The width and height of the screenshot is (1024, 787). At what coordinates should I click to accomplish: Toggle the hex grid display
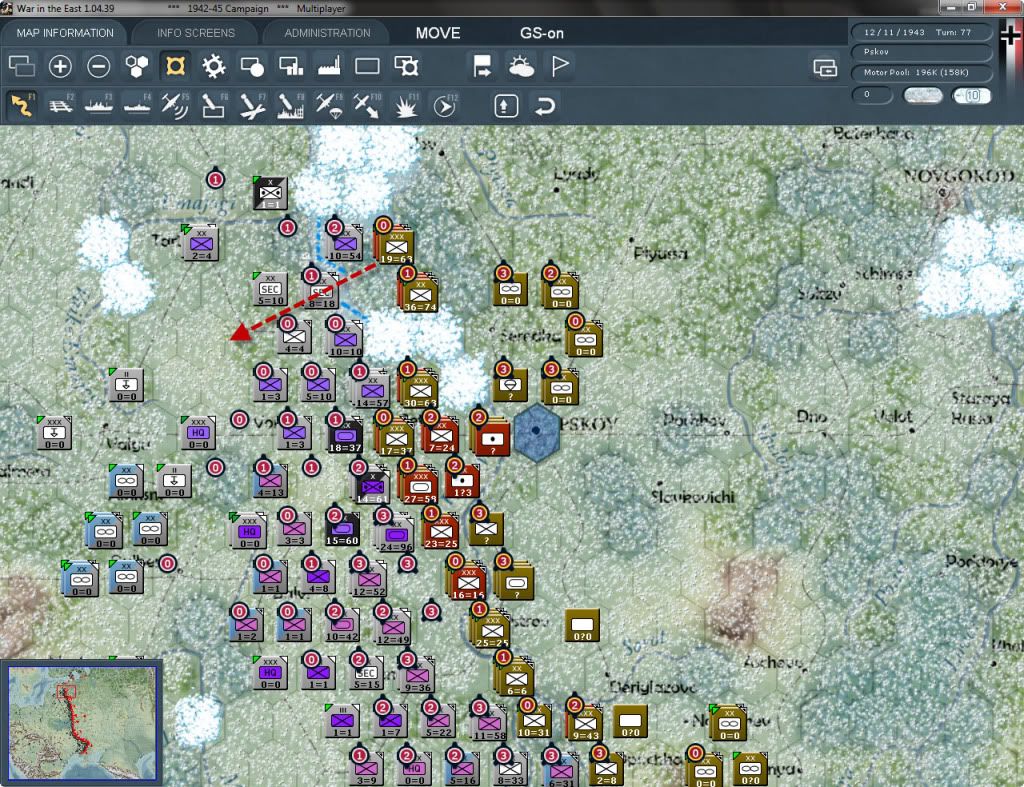click(136, 66)
